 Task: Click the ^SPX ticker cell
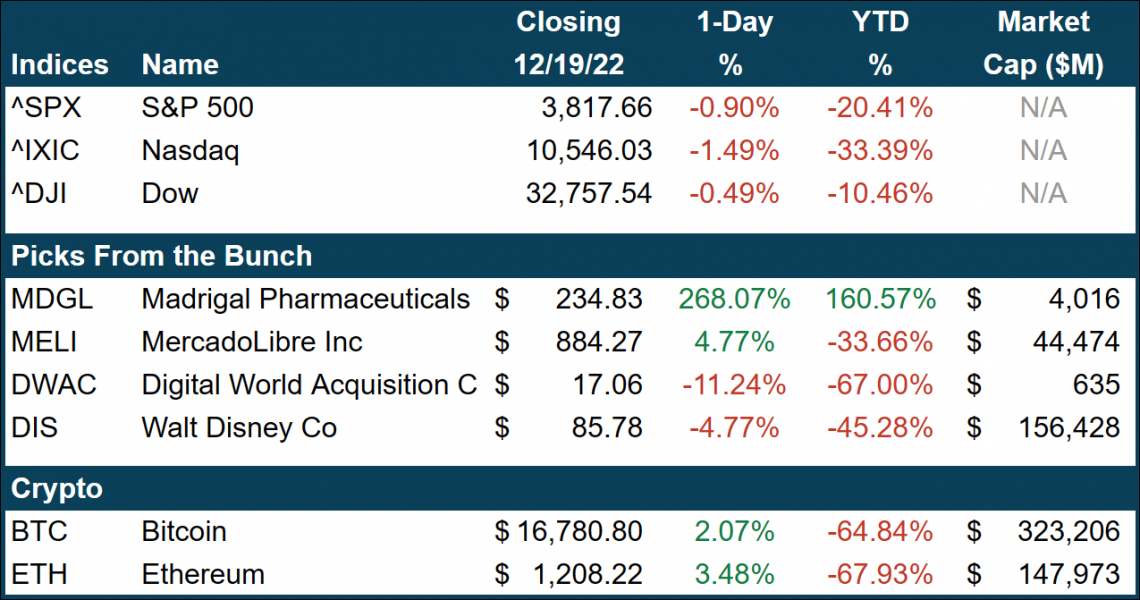pyautogui.click(x=44, y=108)
